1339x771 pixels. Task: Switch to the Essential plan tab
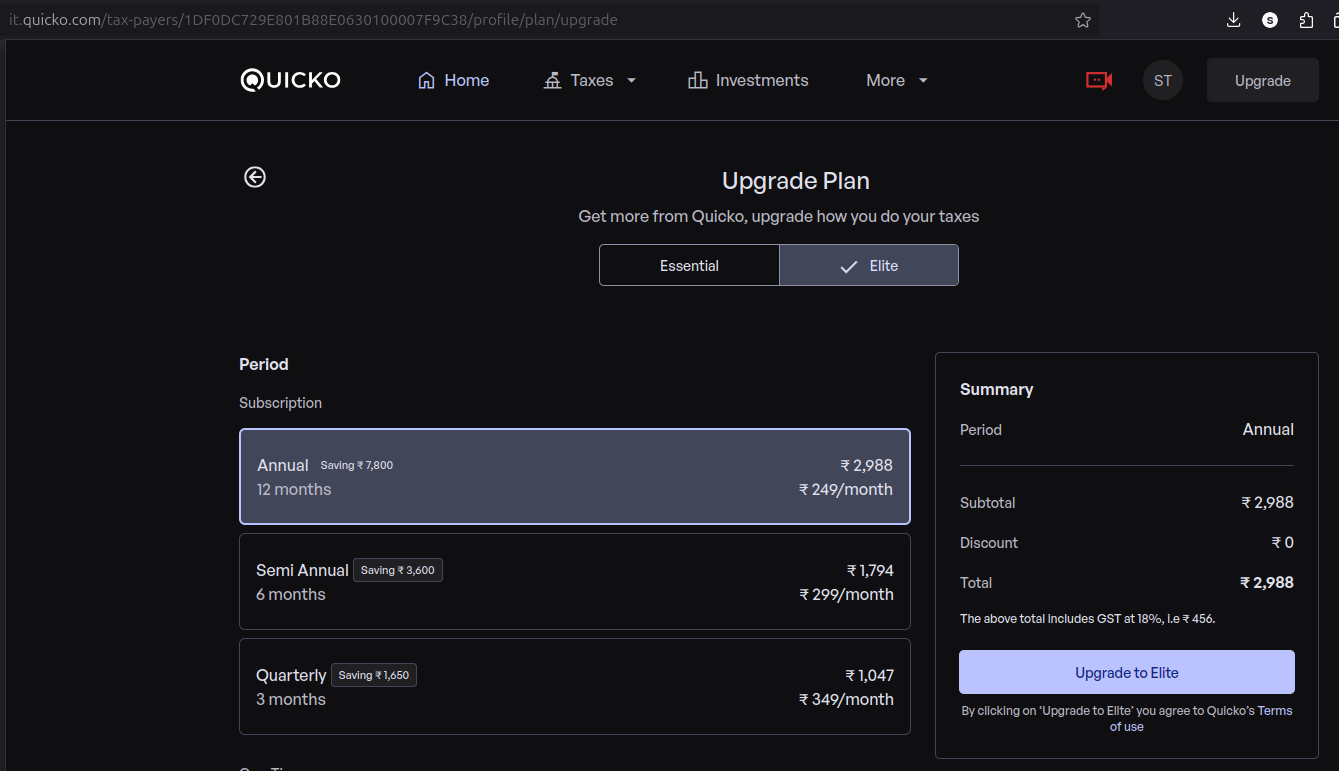click(x=689, y=266)
